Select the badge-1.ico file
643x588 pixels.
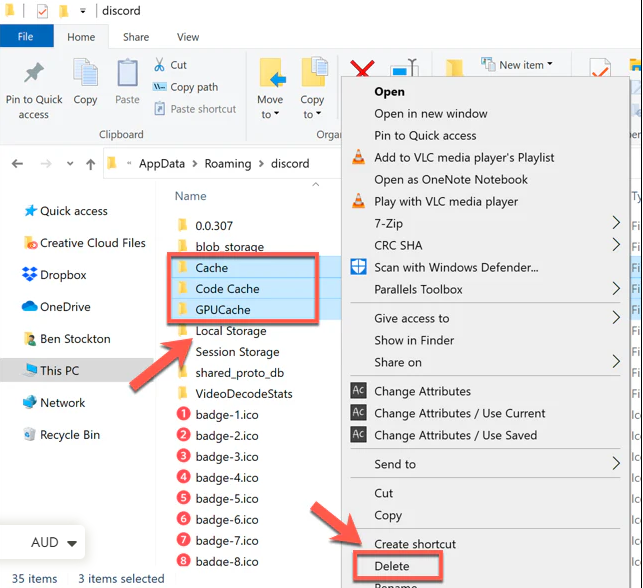coord(218,415)
